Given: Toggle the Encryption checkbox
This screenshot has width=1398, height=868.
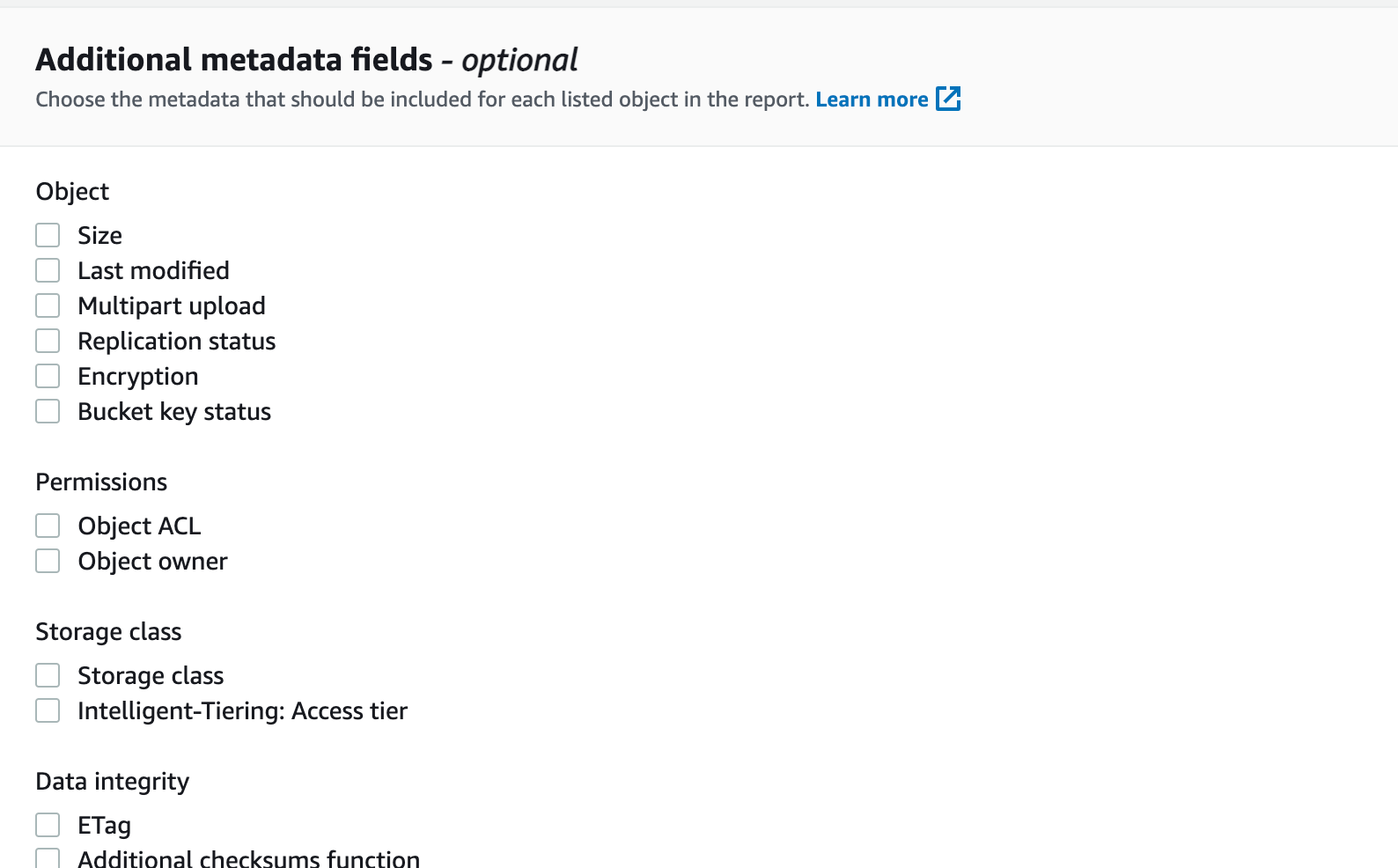Looking at the screenshot, I should click(48, 376).
